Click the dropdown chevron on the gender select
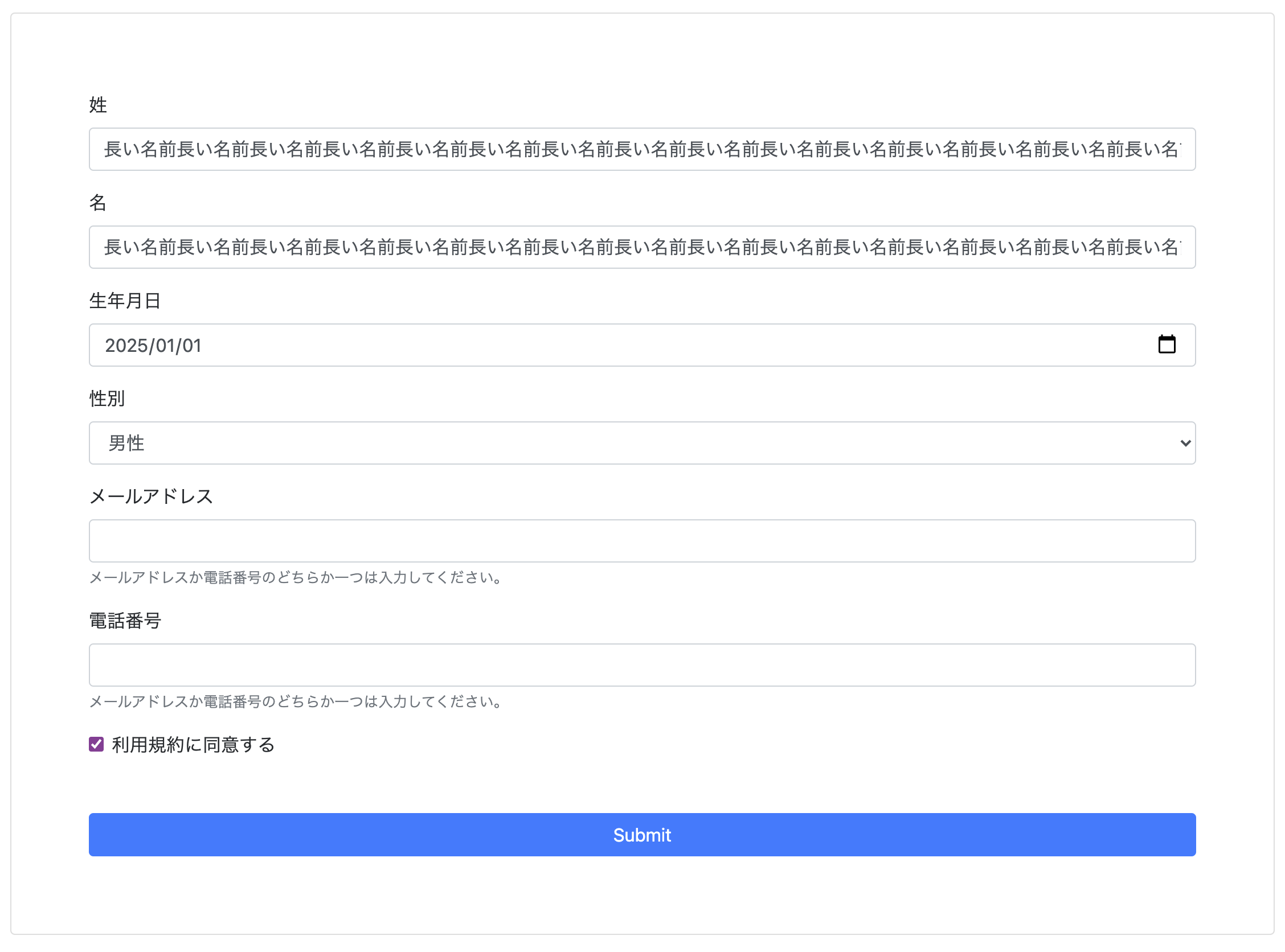The width and height of the screenshot is (1285, 952). tap(1185, 443)
